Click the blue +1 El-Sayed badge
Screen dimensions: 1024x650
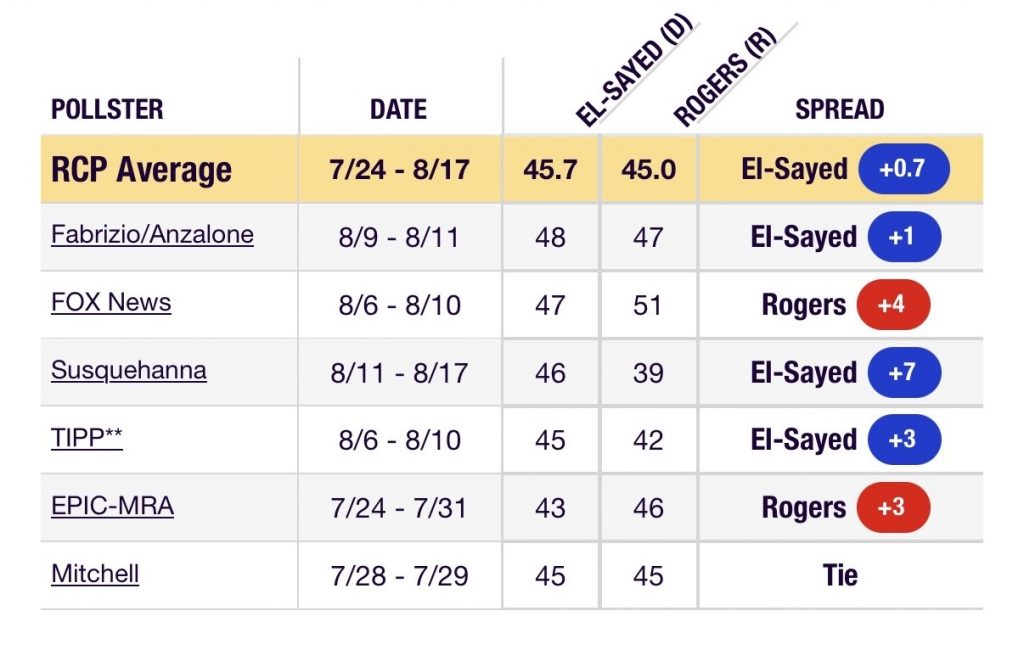(904, 236)
